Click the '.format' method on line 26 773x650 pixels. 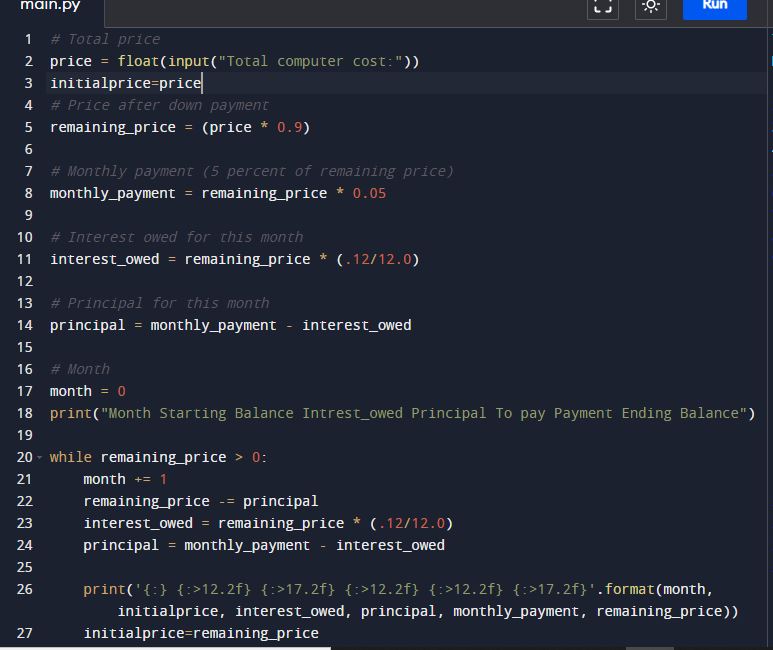[626, 589]
